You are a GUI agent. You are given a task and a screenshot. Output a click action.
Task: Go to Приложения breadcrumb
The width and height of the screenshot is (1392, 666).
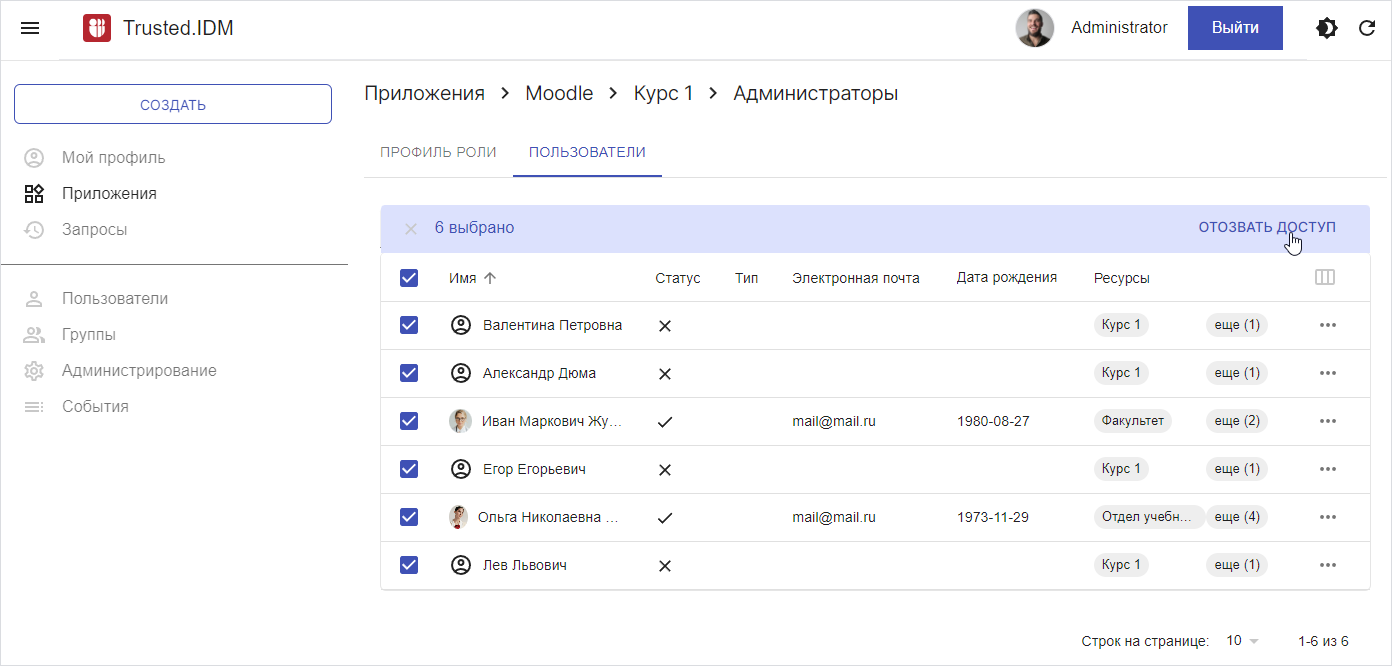[x=424, y=93]
